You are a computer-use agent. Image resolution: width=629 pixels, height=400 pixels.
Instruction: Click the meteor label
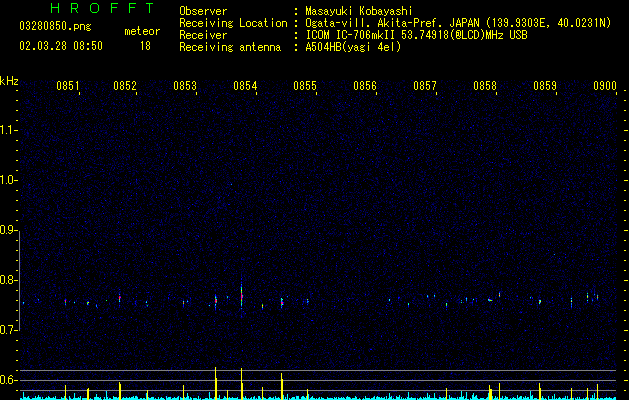142,31
